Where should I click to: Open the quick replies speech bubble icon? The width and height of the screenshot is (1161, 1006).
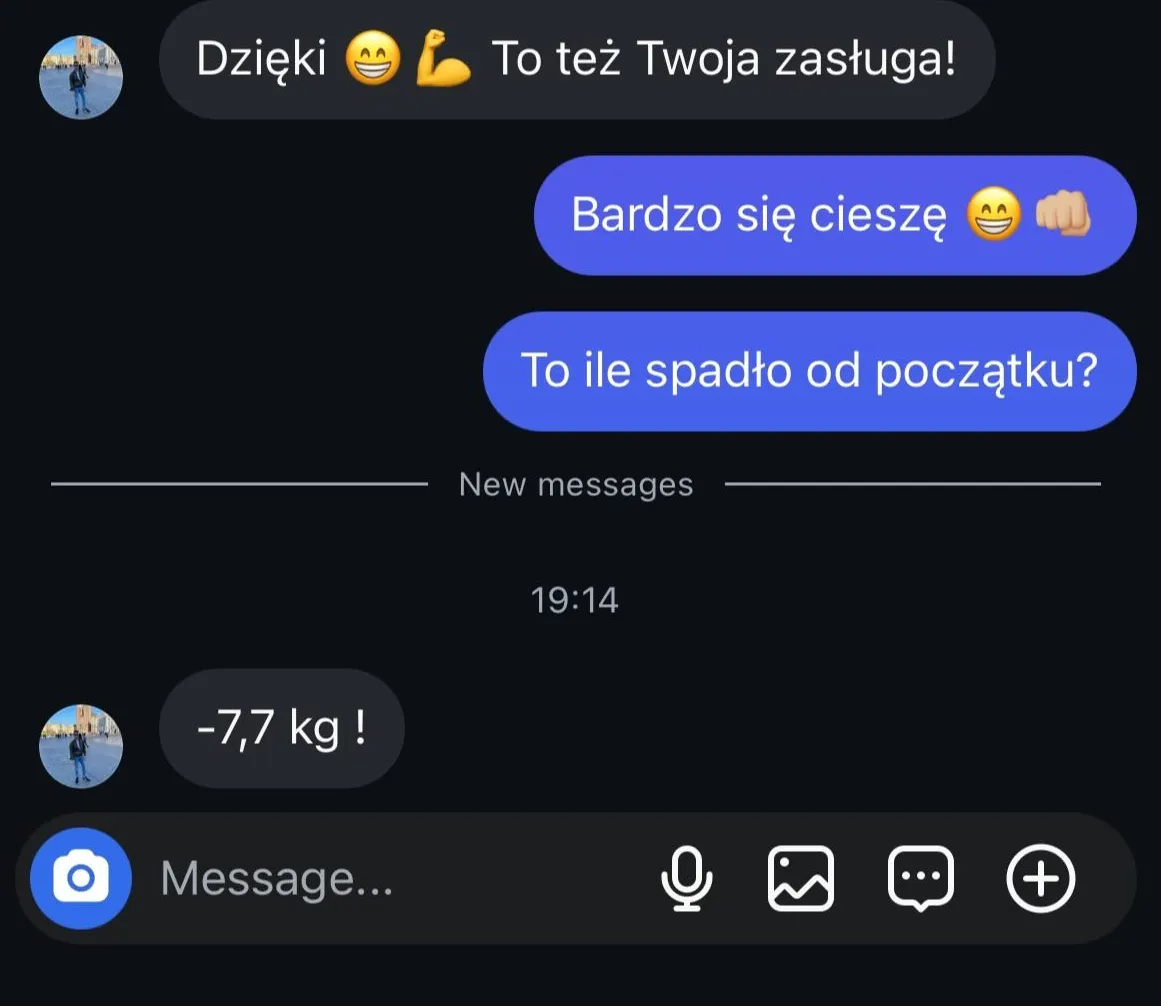pyautogui.click(x=920, y=878)
